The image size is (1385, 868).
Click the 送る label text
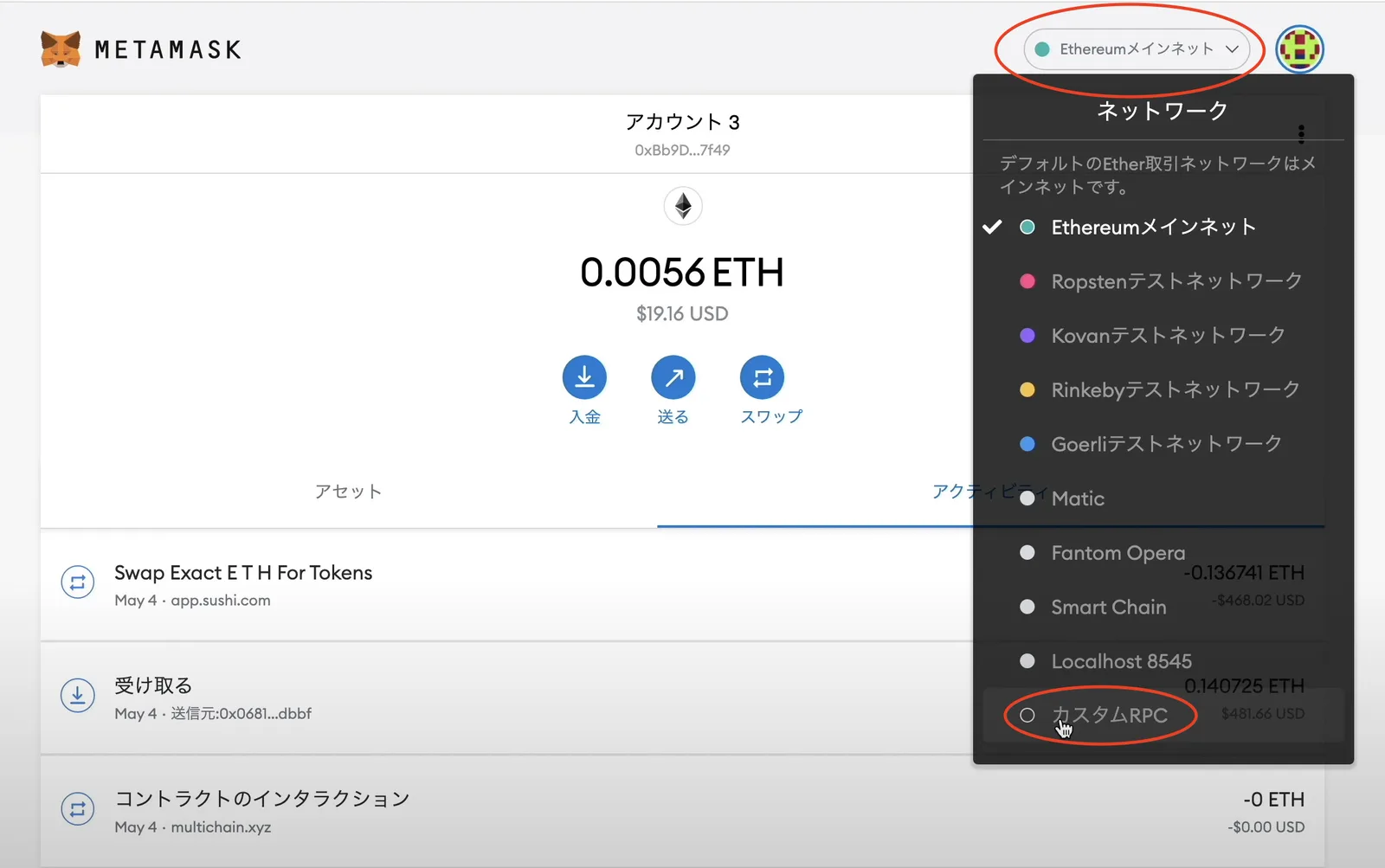tap(673, 417)
